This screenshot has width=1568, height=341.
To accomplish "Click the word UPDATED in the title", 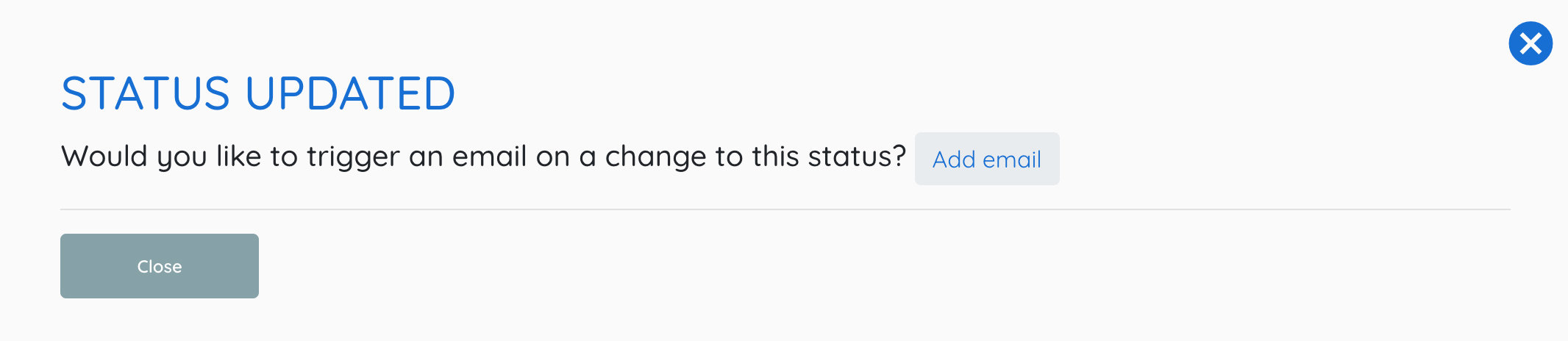I will coord(351,94).
